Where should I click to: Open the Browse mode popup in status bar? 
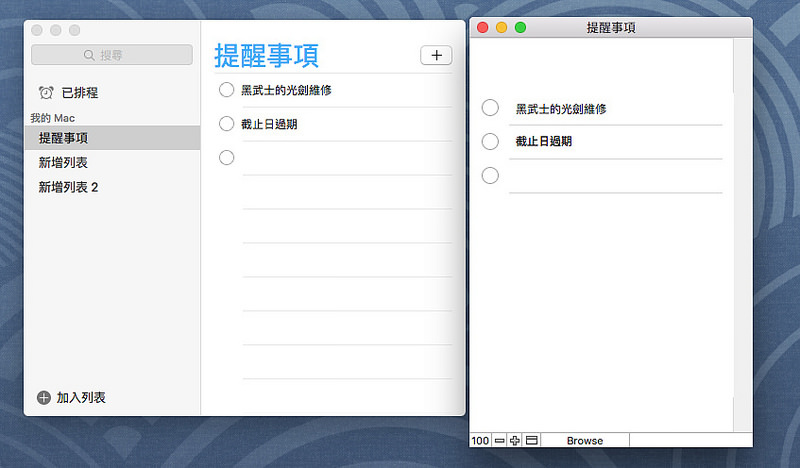[x=585, y=440]
